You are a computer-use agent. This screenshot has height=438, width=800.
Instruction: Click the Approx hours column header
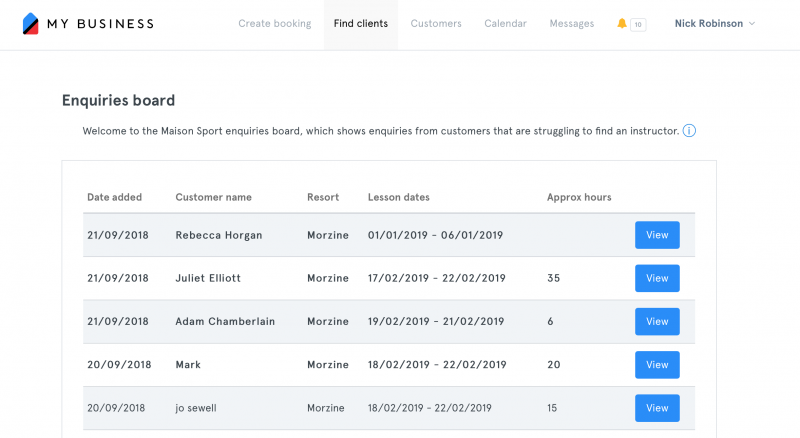pyautogui.click(x=579, y=197)
